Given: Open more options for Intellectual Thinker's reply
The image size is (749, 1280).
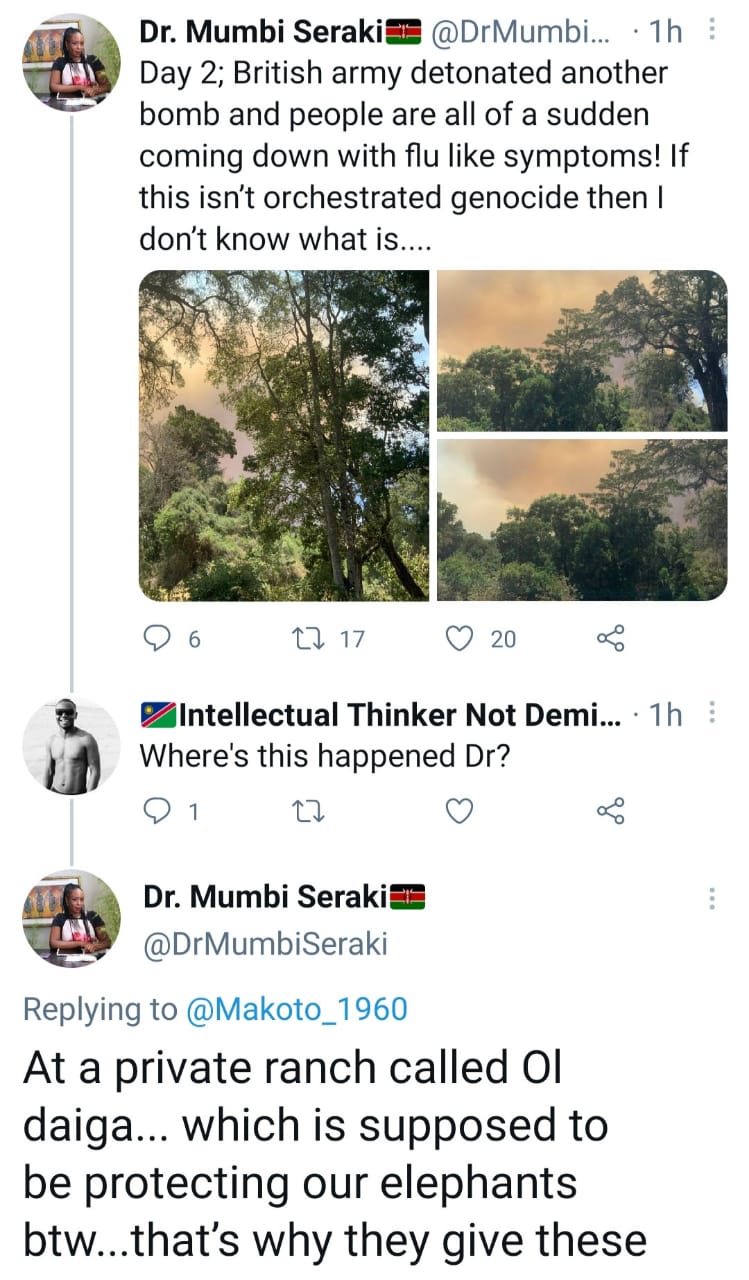Looking at the screenshot, I should point(711,714).
